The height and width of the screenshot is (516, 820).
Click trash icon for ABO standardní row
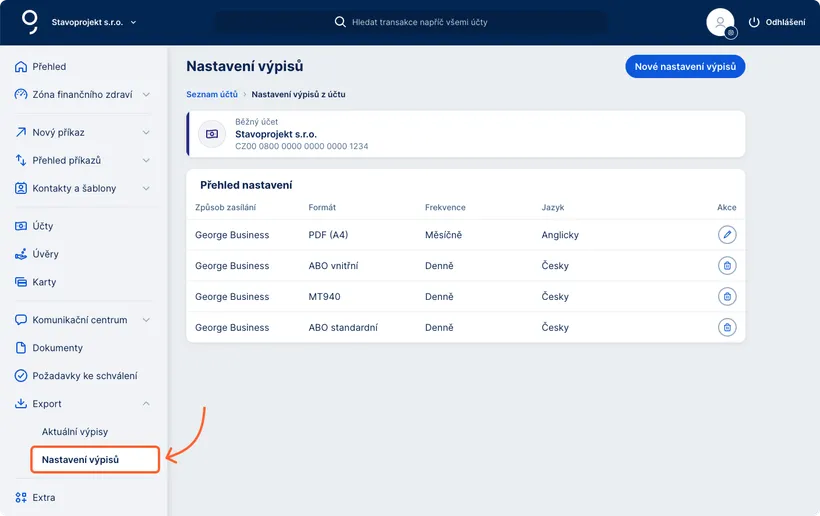727,328
